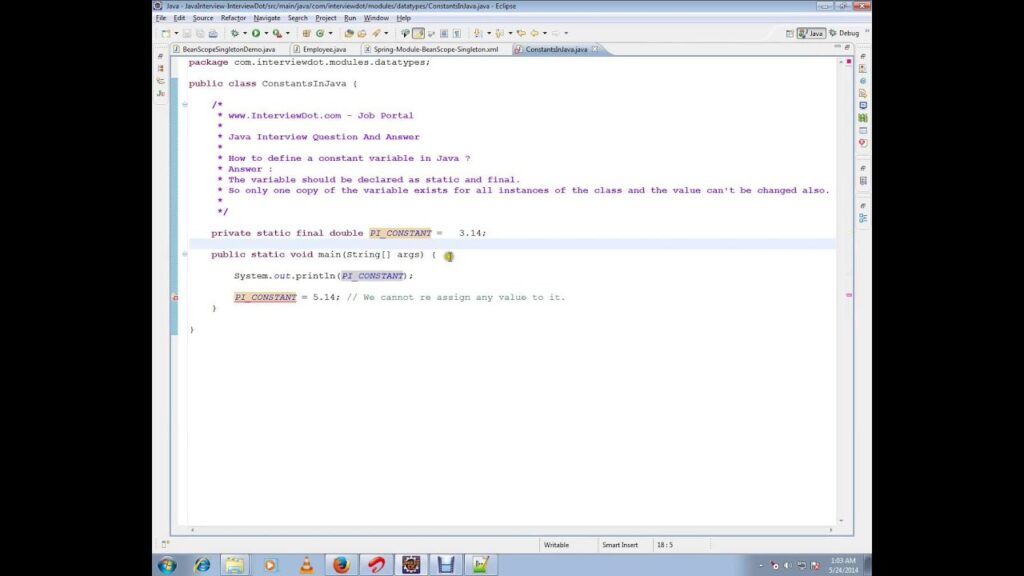Click the Writable status bar field
Screen dimensions: 1024x576
(568, 545)
